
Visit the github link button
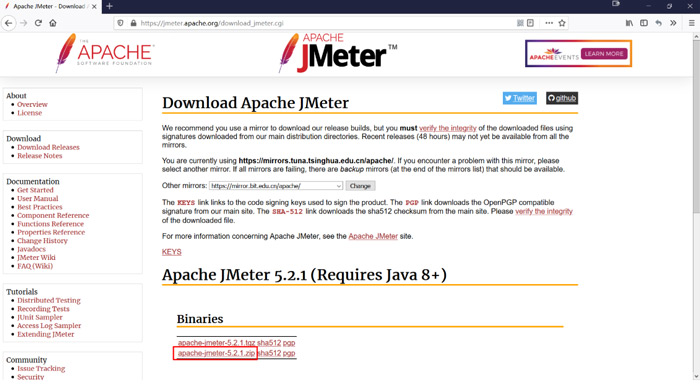[x=562, y=98]
